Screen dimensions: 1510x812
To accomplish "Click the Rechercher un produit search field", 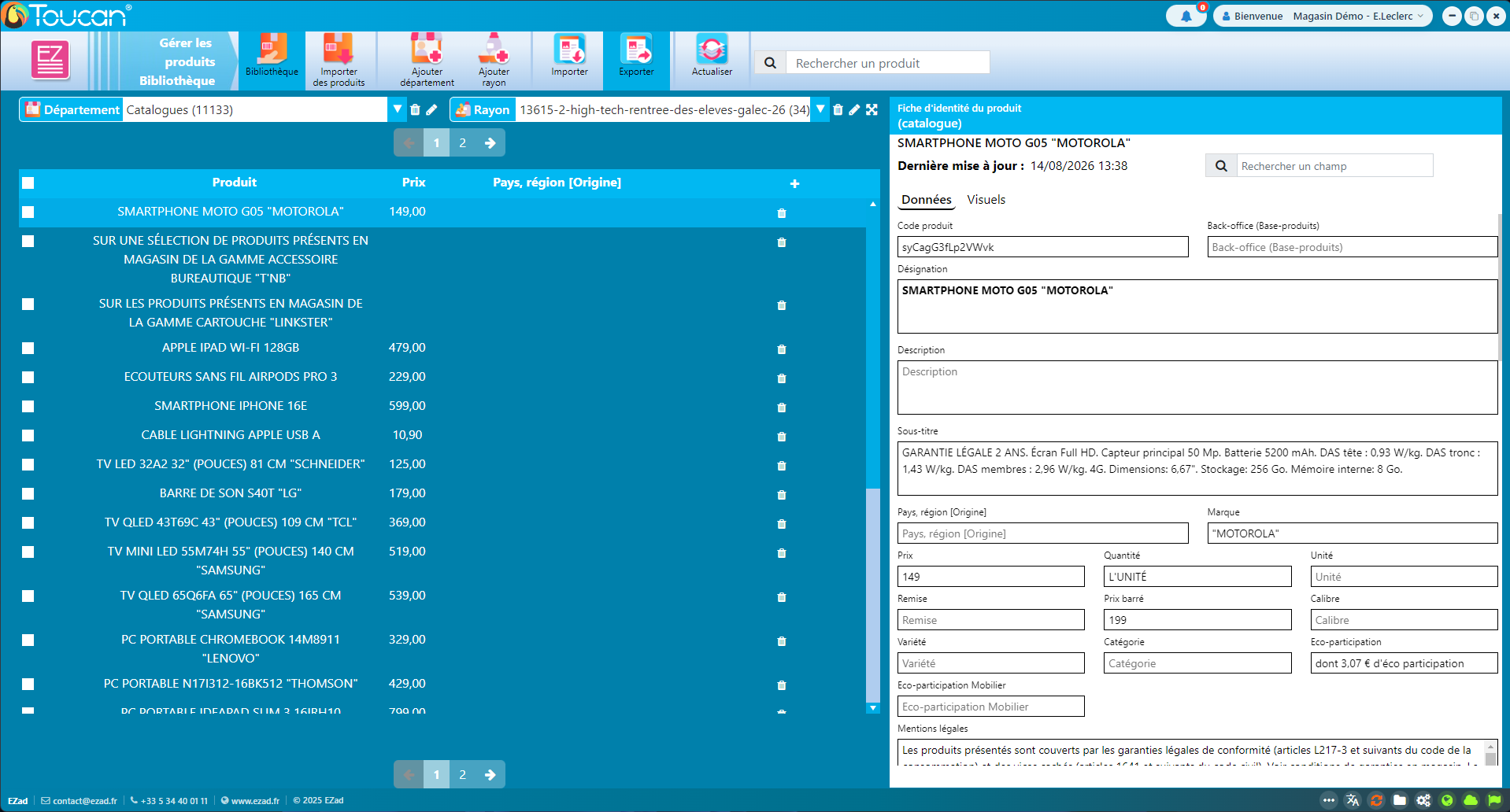I will (x=887, y=63).
